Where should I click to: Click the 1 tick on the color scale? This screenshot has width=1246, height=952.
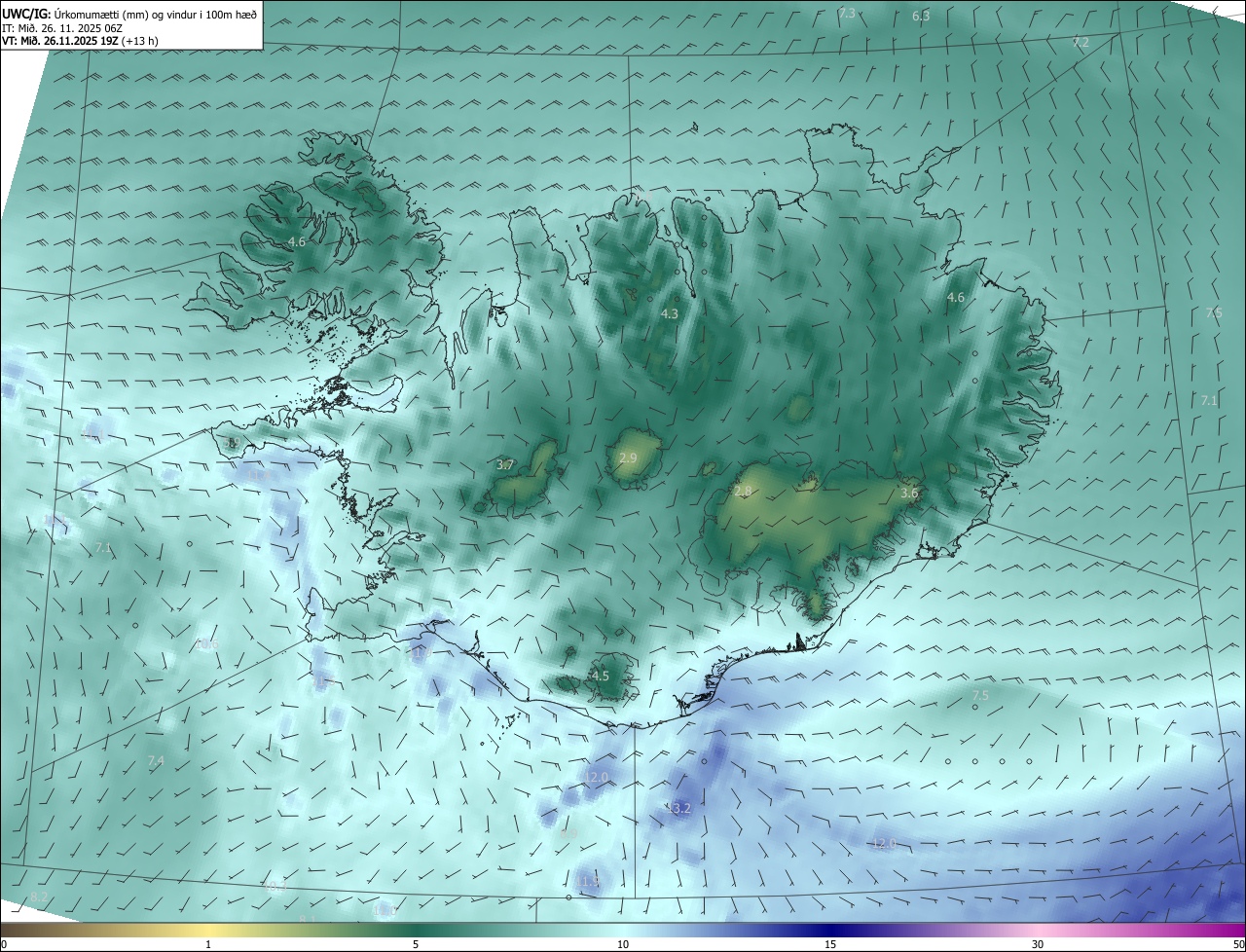(x=209, y=944)
